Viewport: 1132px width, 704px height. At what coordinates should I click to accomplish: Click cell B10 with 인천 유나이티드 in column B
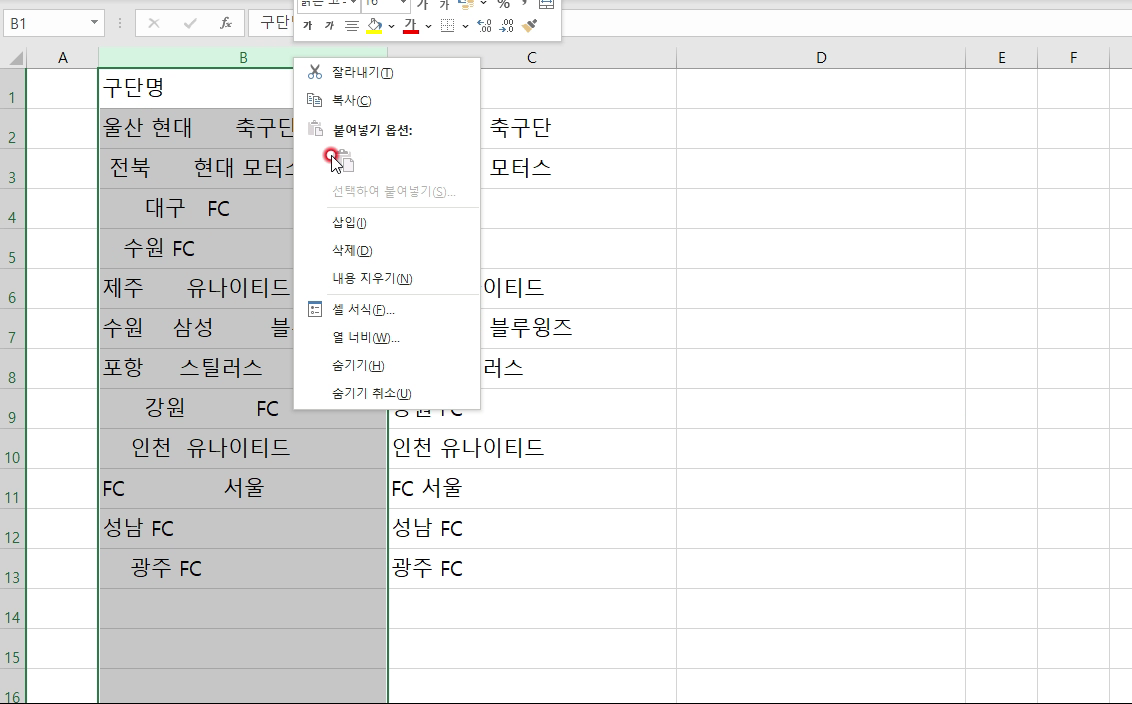tap(243, 448)
